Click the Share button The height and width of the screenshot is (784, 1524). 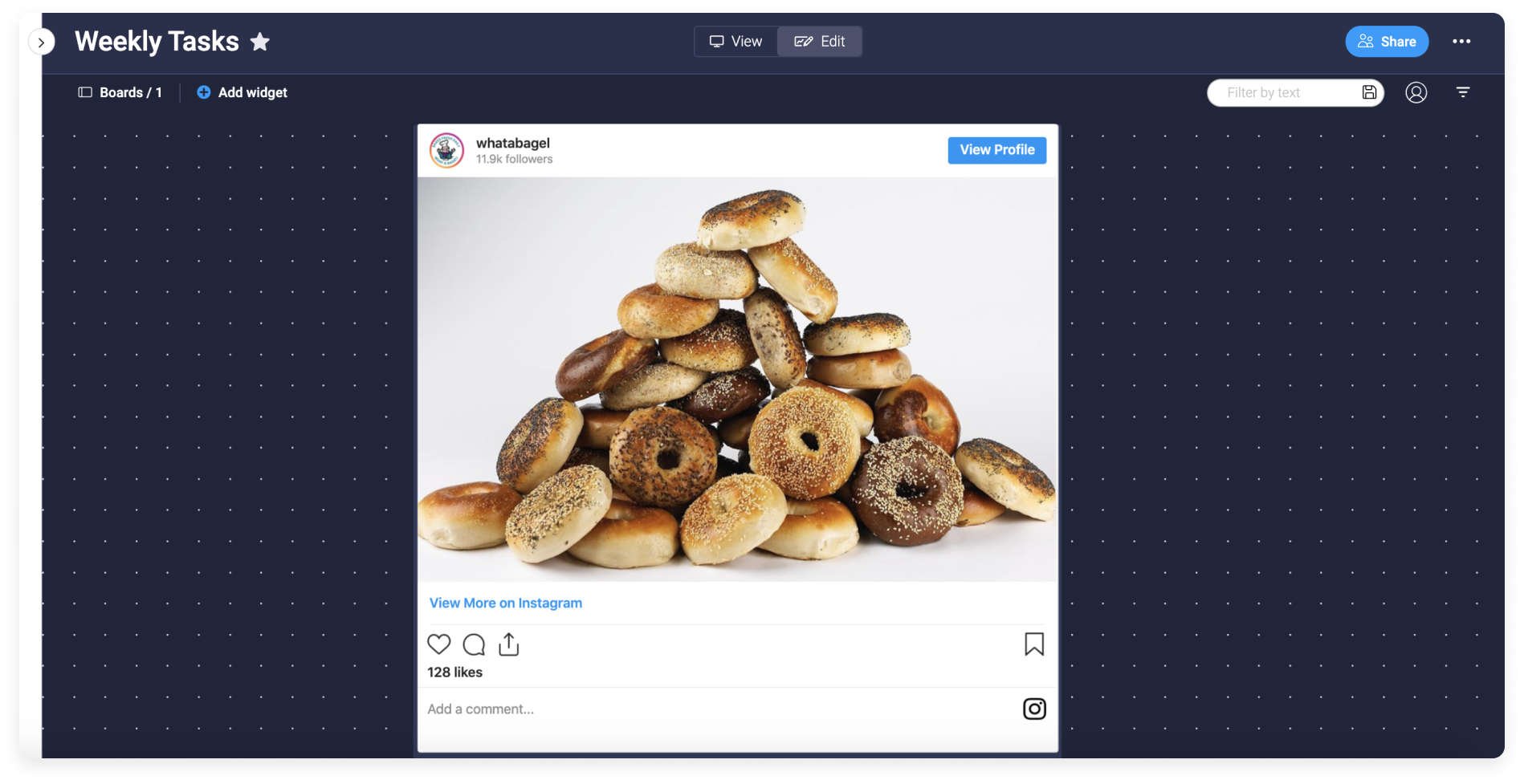[x=1387, y=42]
